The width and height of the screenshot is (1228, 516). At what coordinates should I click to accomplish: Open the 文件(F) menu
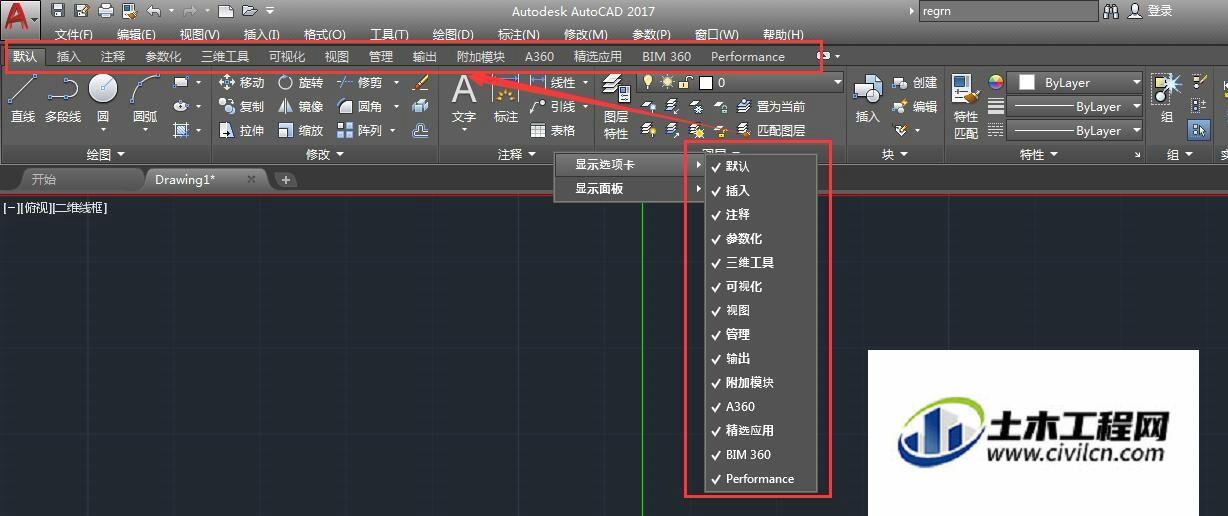pyautogui.click(x=74, y=35)
